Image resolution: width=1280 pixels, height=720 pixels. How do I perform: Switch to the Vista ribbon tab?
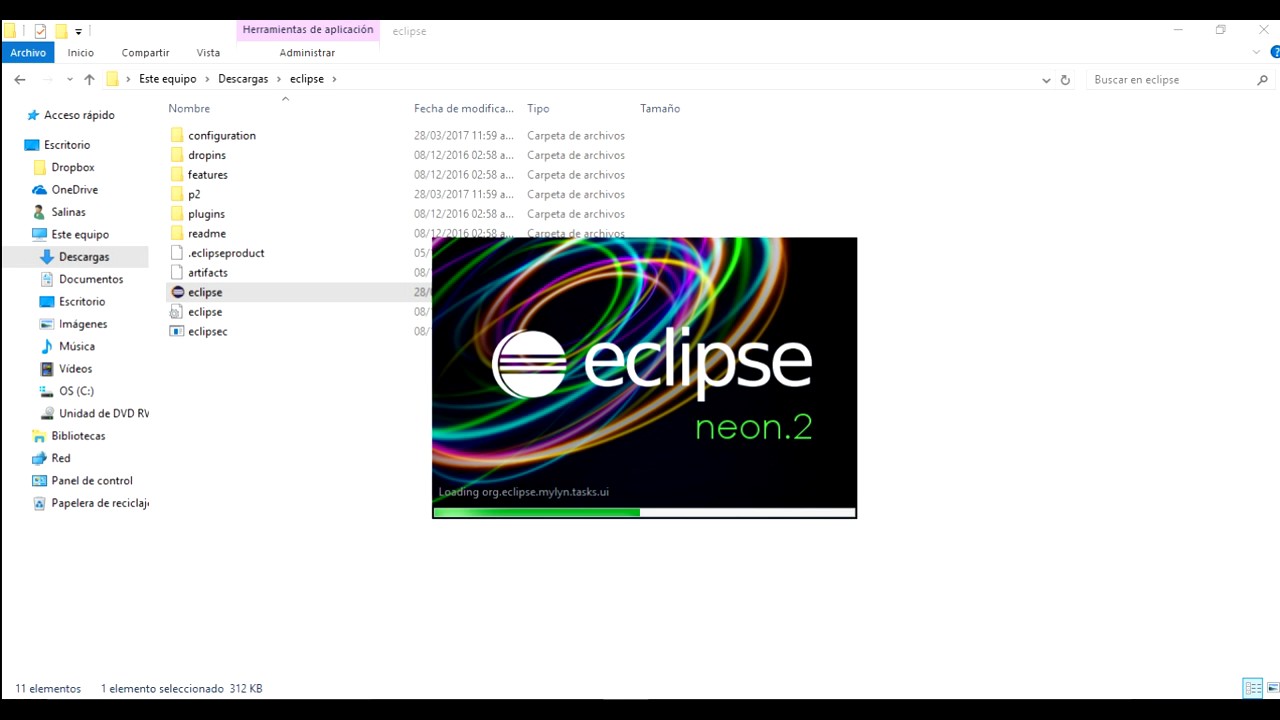click(x=208, y=52)
